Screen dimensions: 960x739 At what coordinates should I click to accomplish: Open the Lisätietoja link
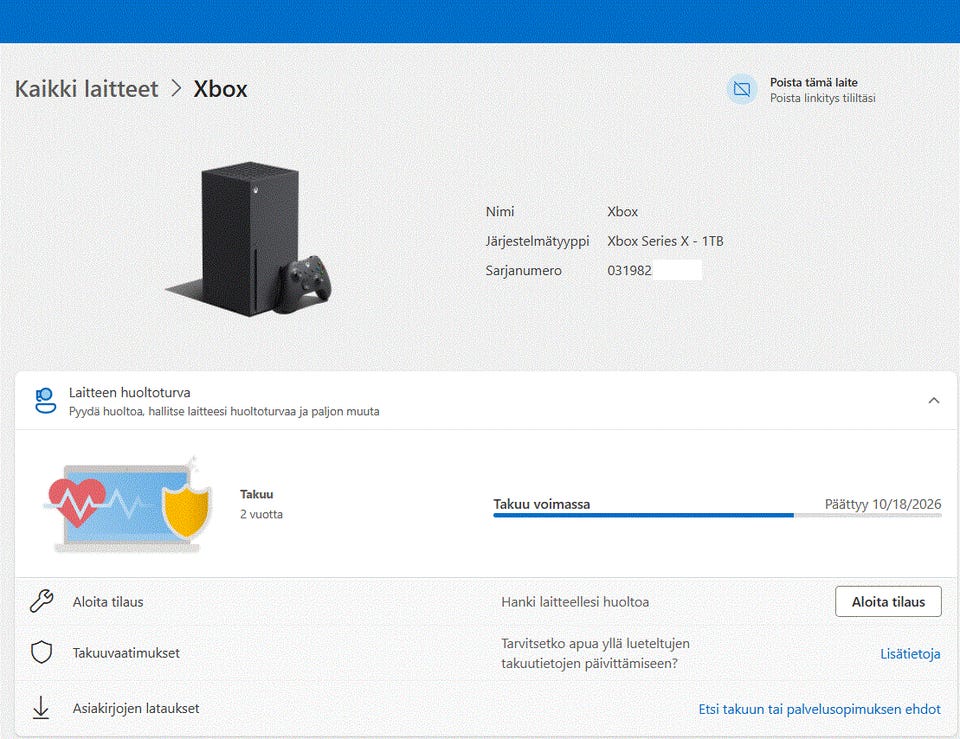click(x=910, y=654)
